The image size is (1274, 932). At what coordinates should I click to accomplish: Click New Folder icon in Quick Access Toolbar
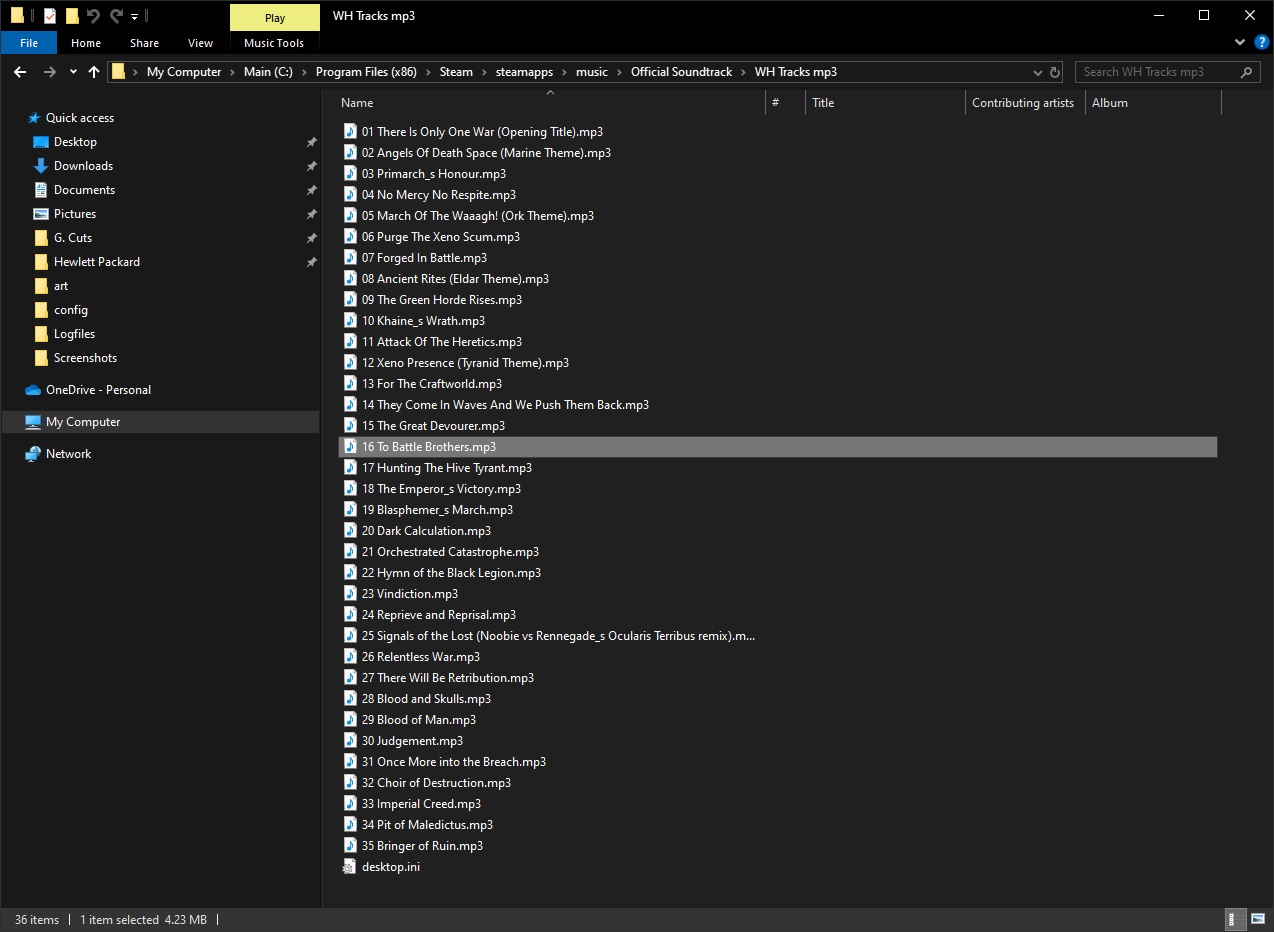point(72,16)
